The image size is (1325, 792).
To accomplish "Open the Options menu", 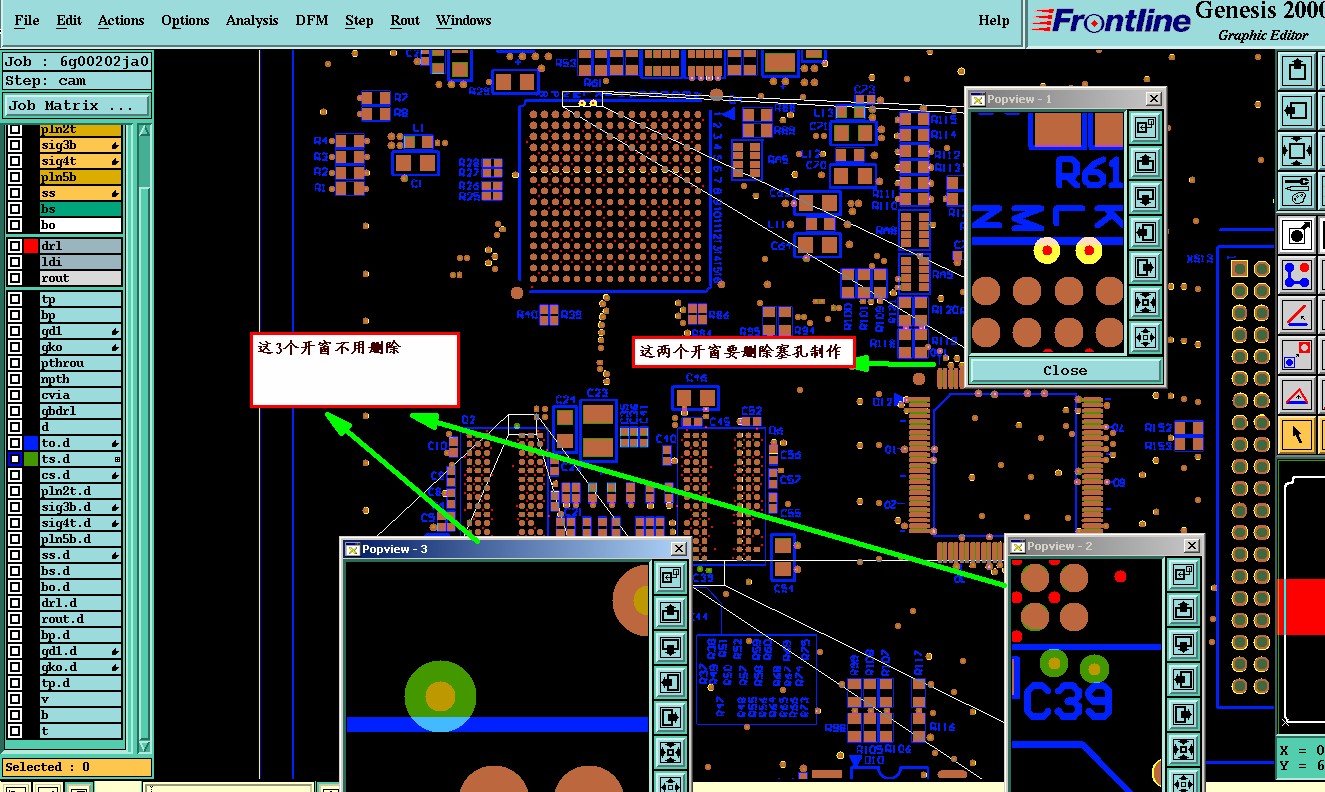I will pos(185,20).
